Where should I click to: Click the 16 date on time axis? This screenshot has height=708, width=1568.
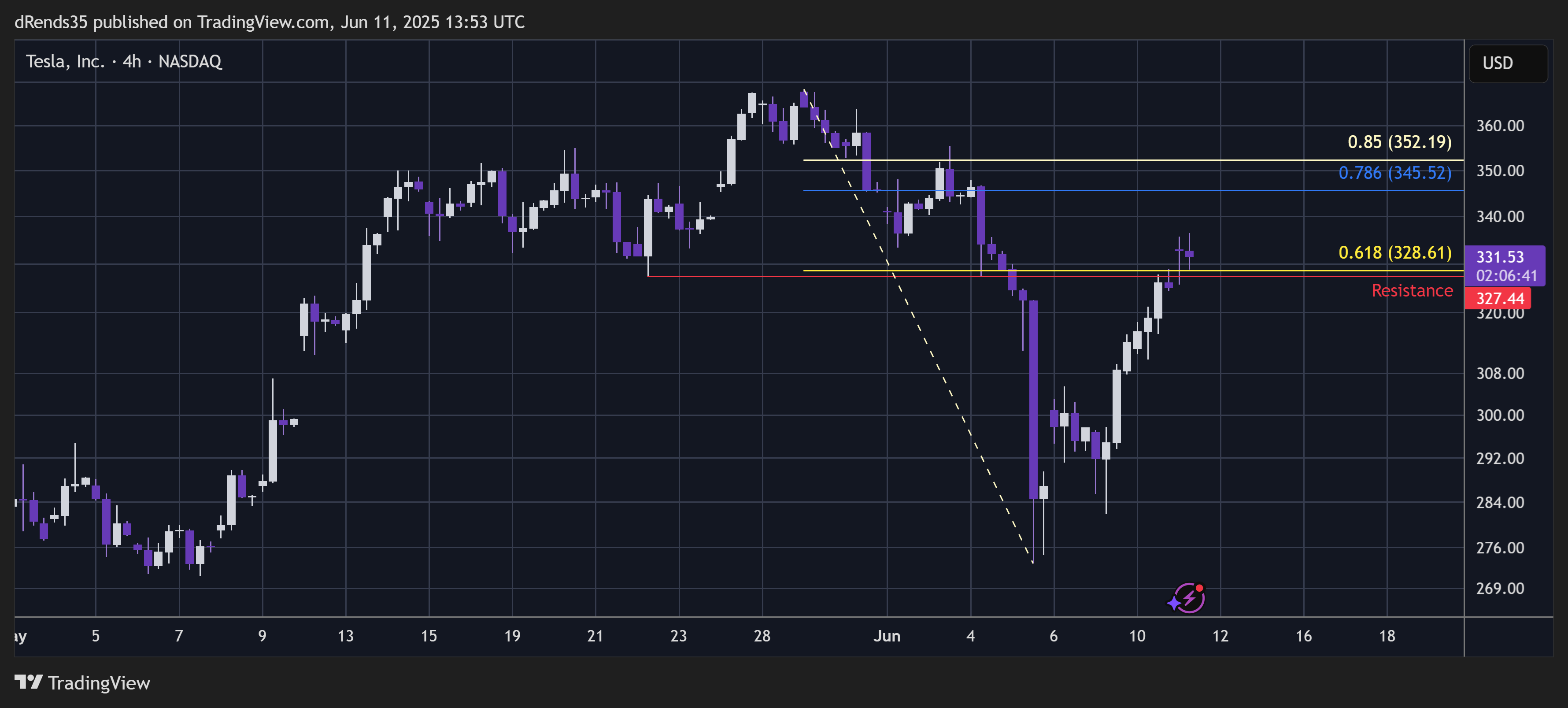1303,636
